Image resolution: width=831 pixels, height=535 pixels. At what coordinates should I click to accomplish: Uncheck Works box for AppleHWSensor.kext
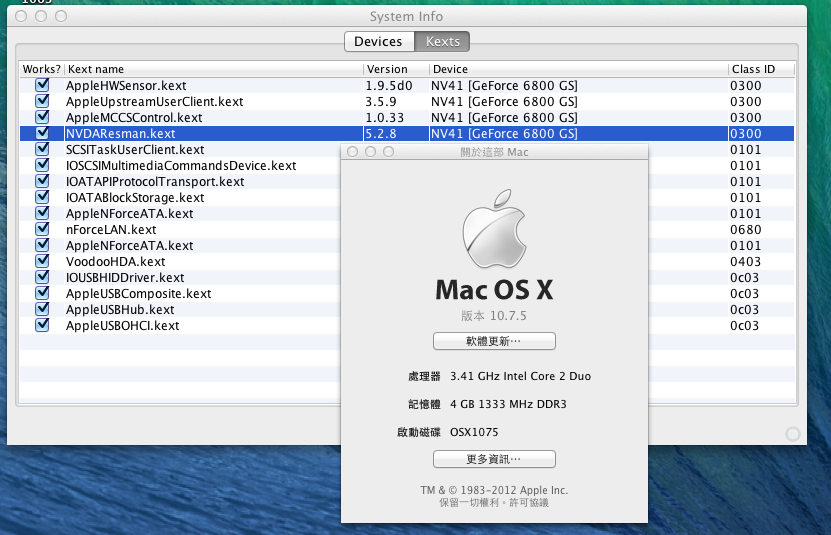(42, 85)
